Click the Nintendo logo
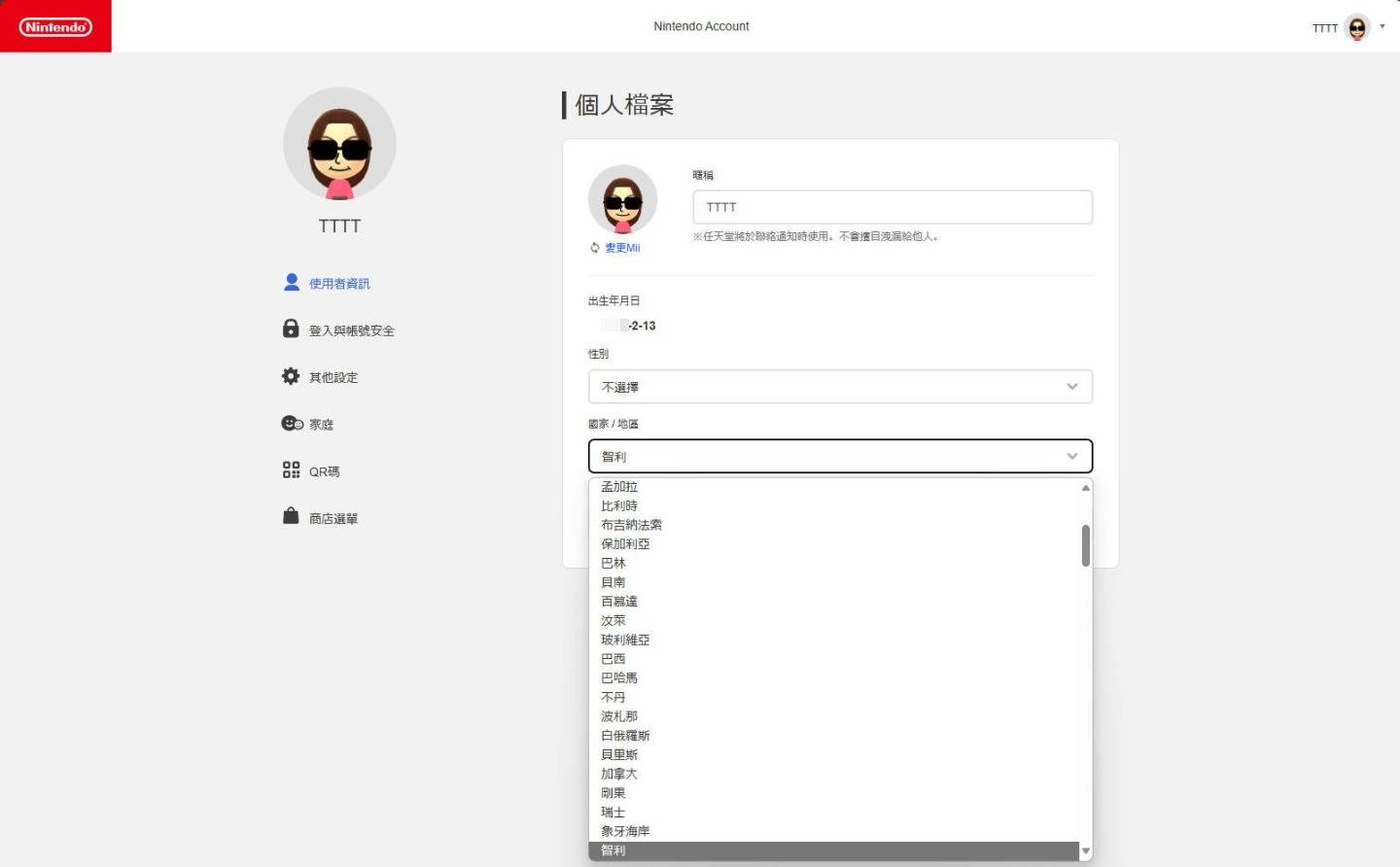The height and width of the screenshot is (867, 1400). tap(55, 26)
